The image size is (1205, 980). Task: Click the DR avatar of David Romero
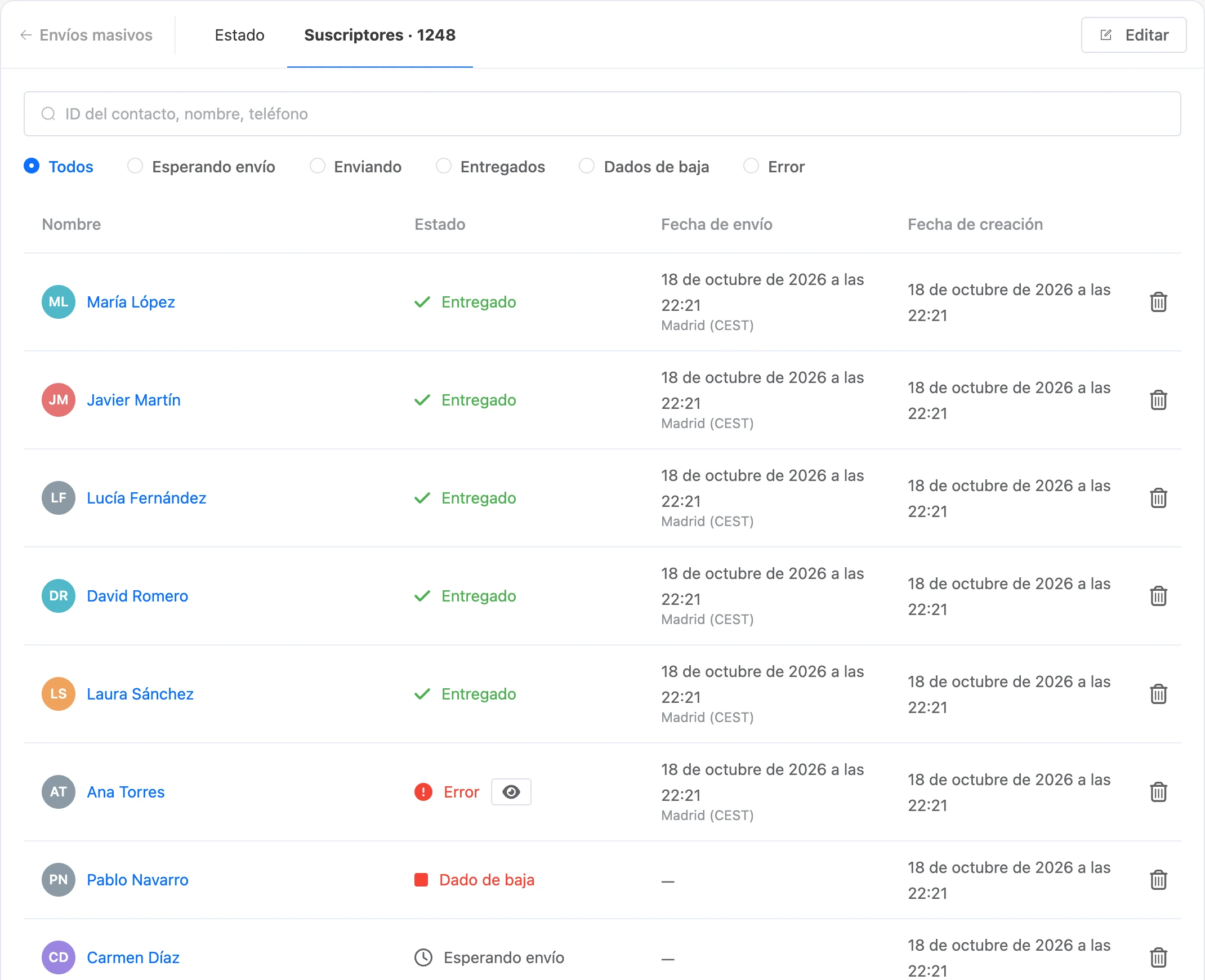[x=59, y=595]
